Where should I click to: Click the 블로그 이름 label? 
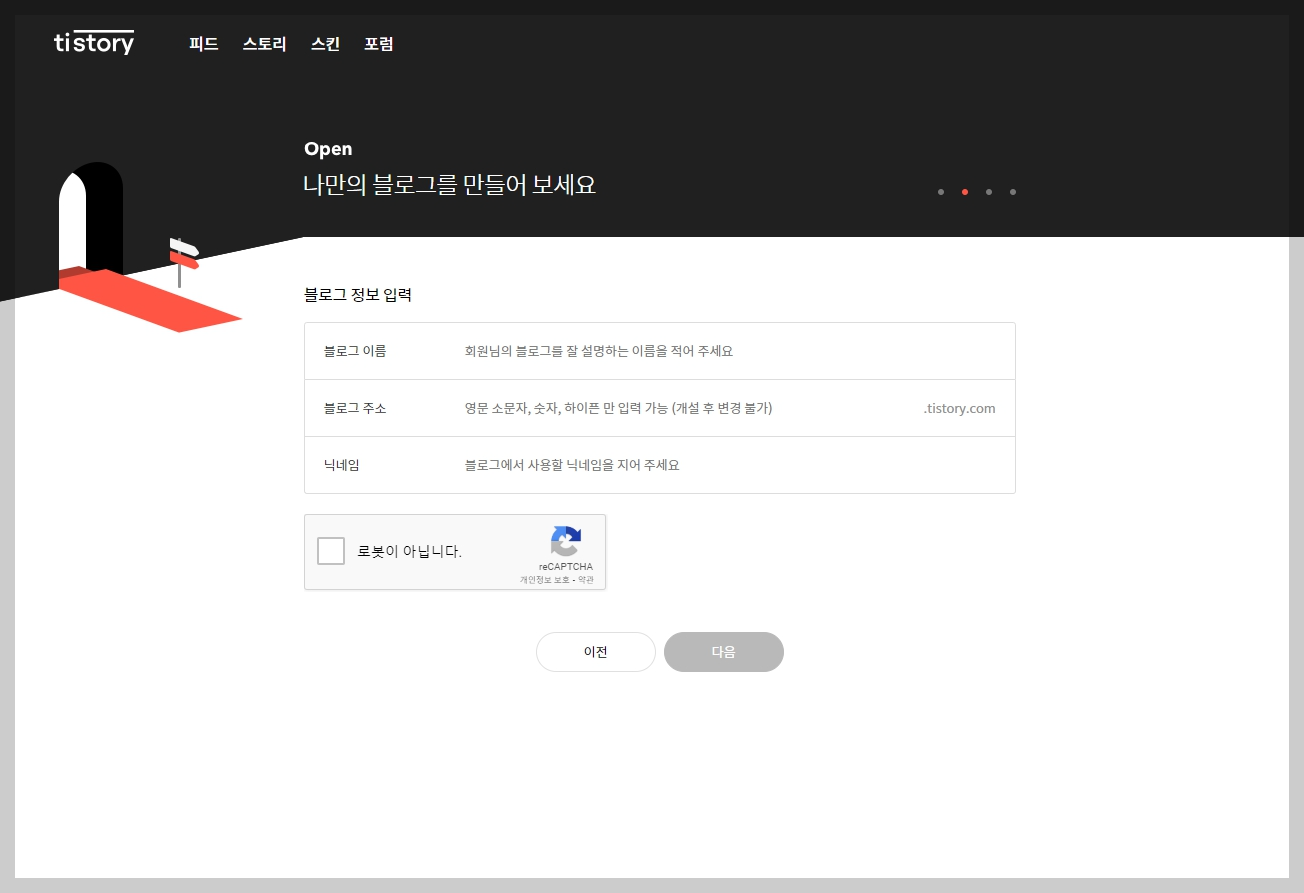pyautogui.click(x=355, y=351)
